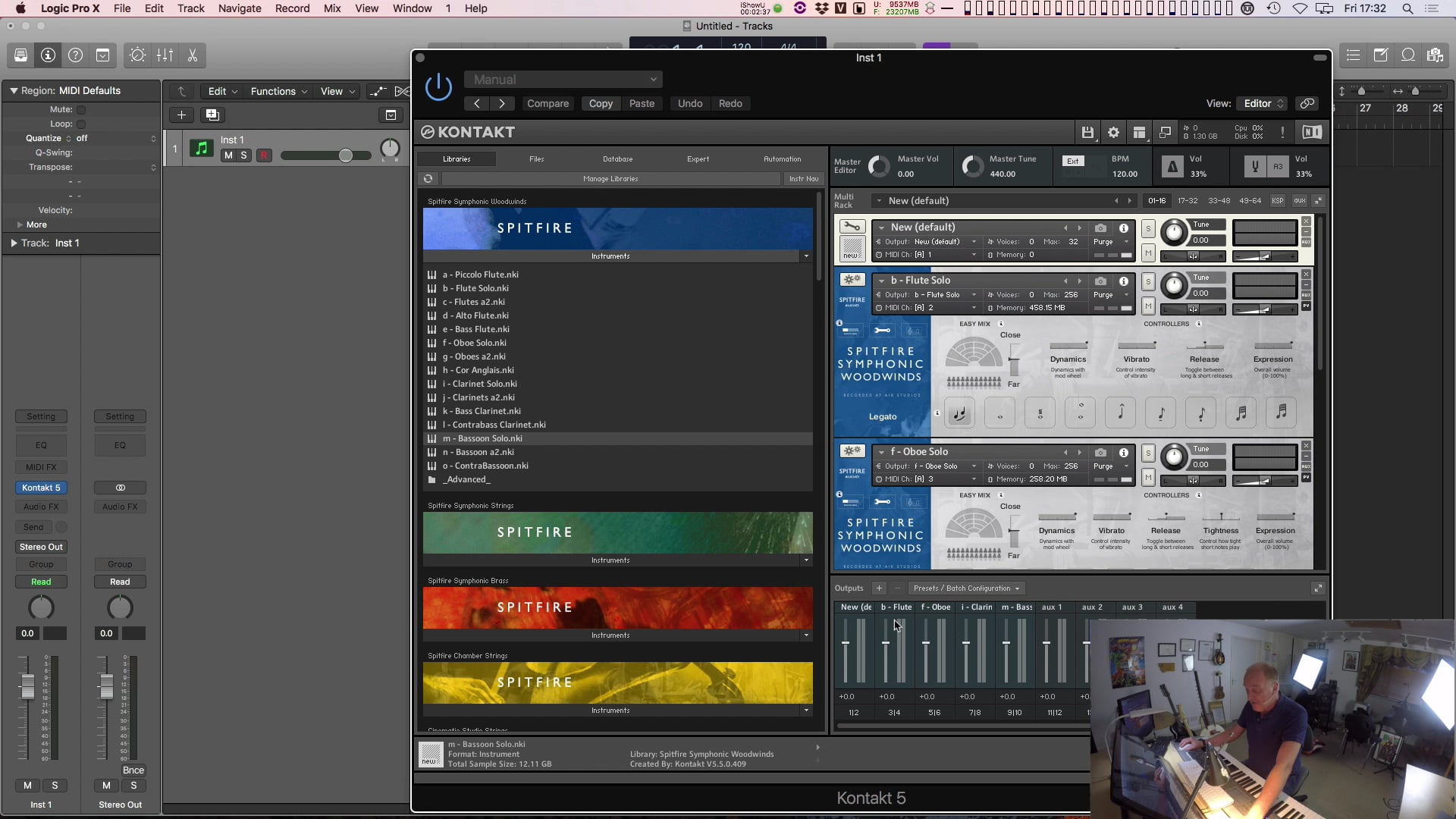Open the Logic mixer sliders icon
The width and height of the screenshot is (1456, 819).
(x=165, y=55)
